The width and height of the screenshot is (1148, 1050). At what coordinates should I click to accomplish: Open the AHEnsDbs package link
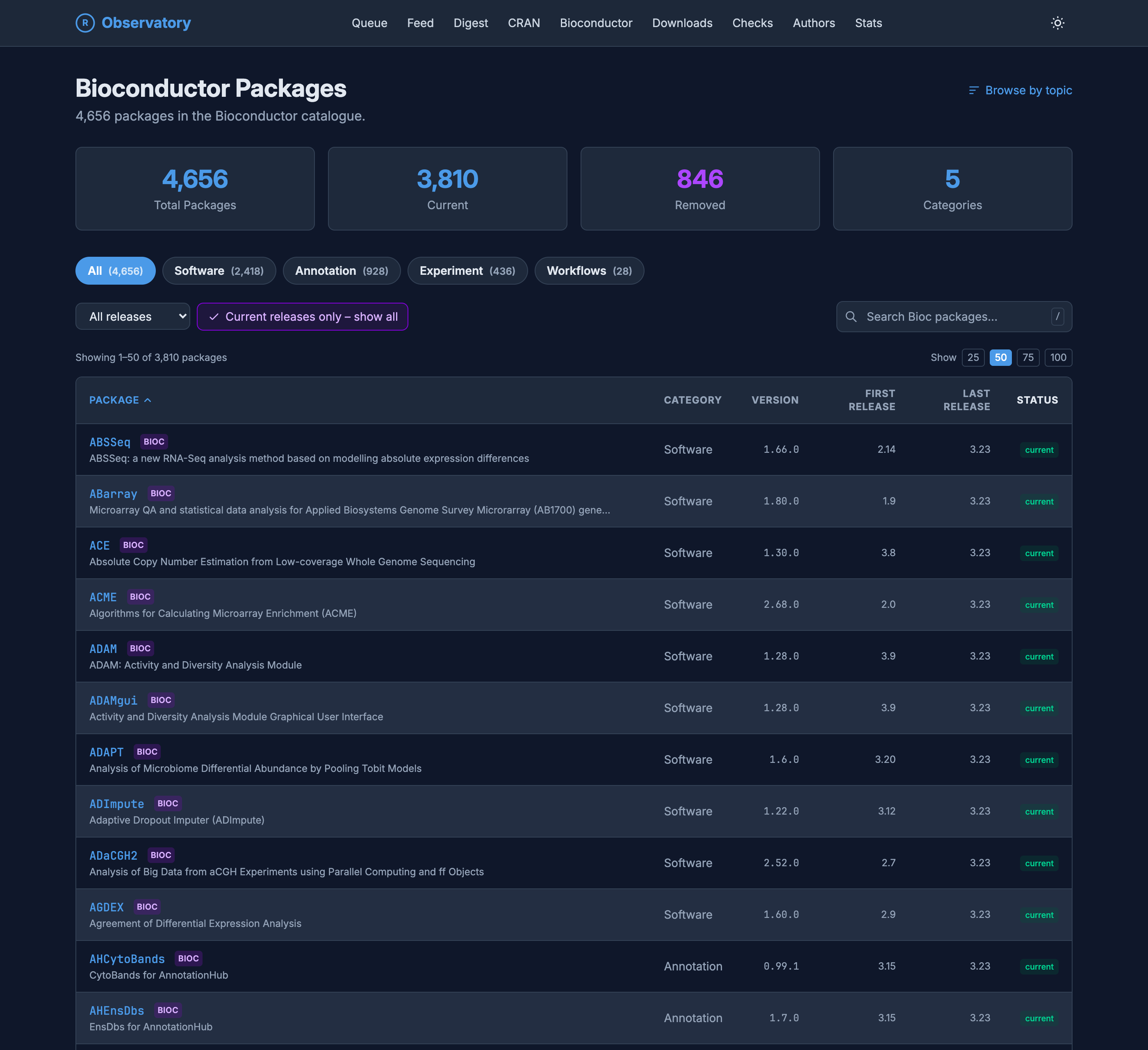[x=117, y=1011]
